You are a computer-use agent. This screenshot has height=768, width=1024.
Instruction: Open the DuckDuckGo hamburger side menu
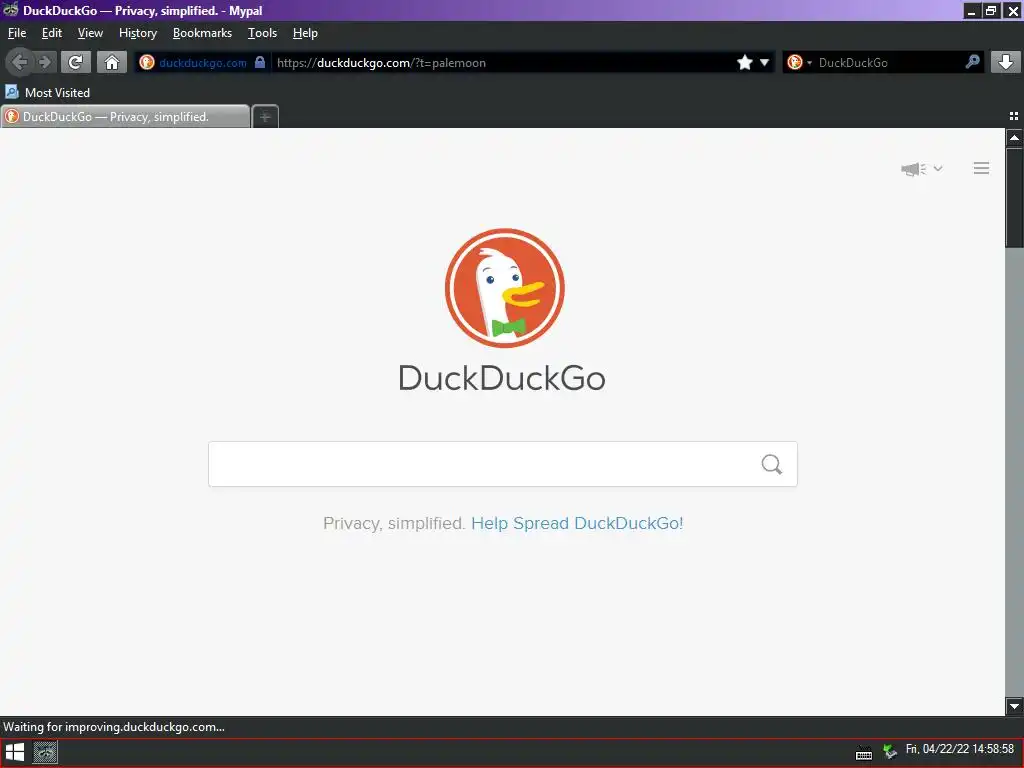point(981,168)
